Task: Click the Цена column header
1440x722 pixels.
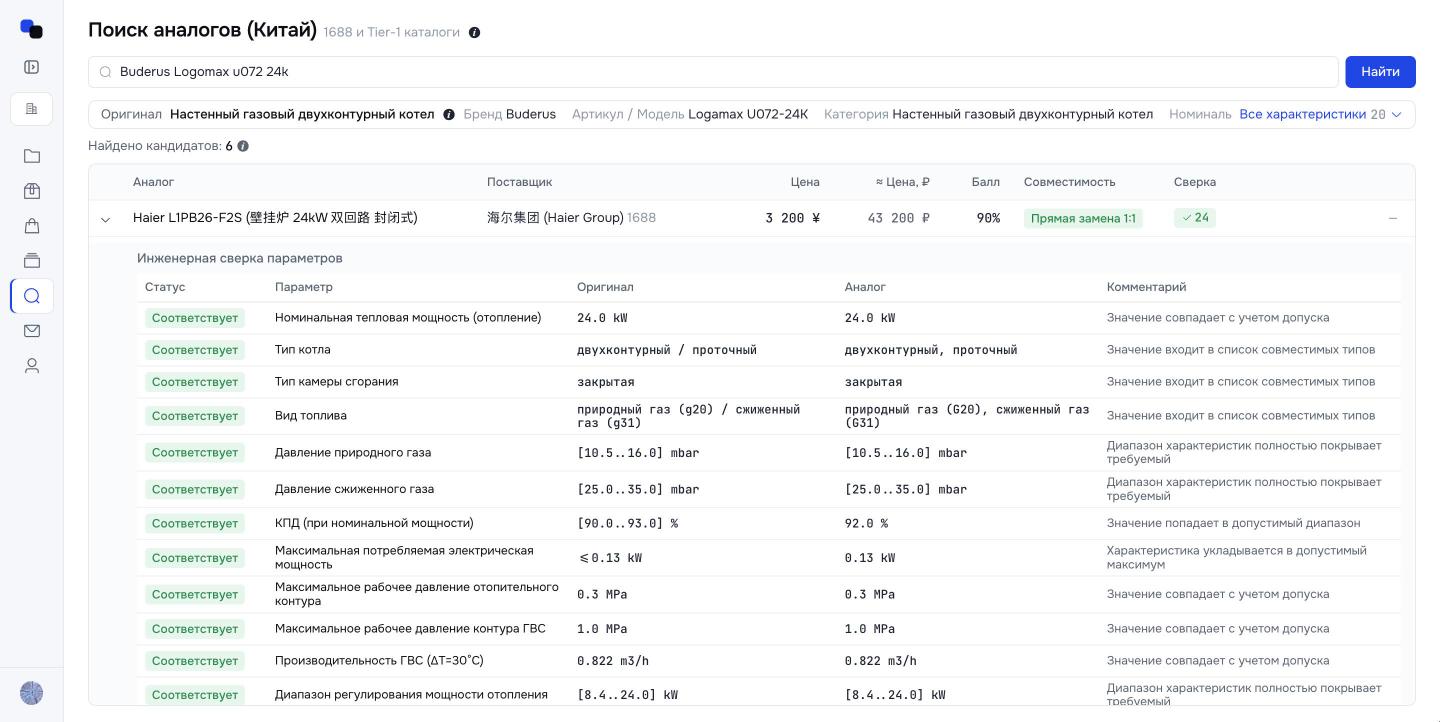Action: pos(805,182)
